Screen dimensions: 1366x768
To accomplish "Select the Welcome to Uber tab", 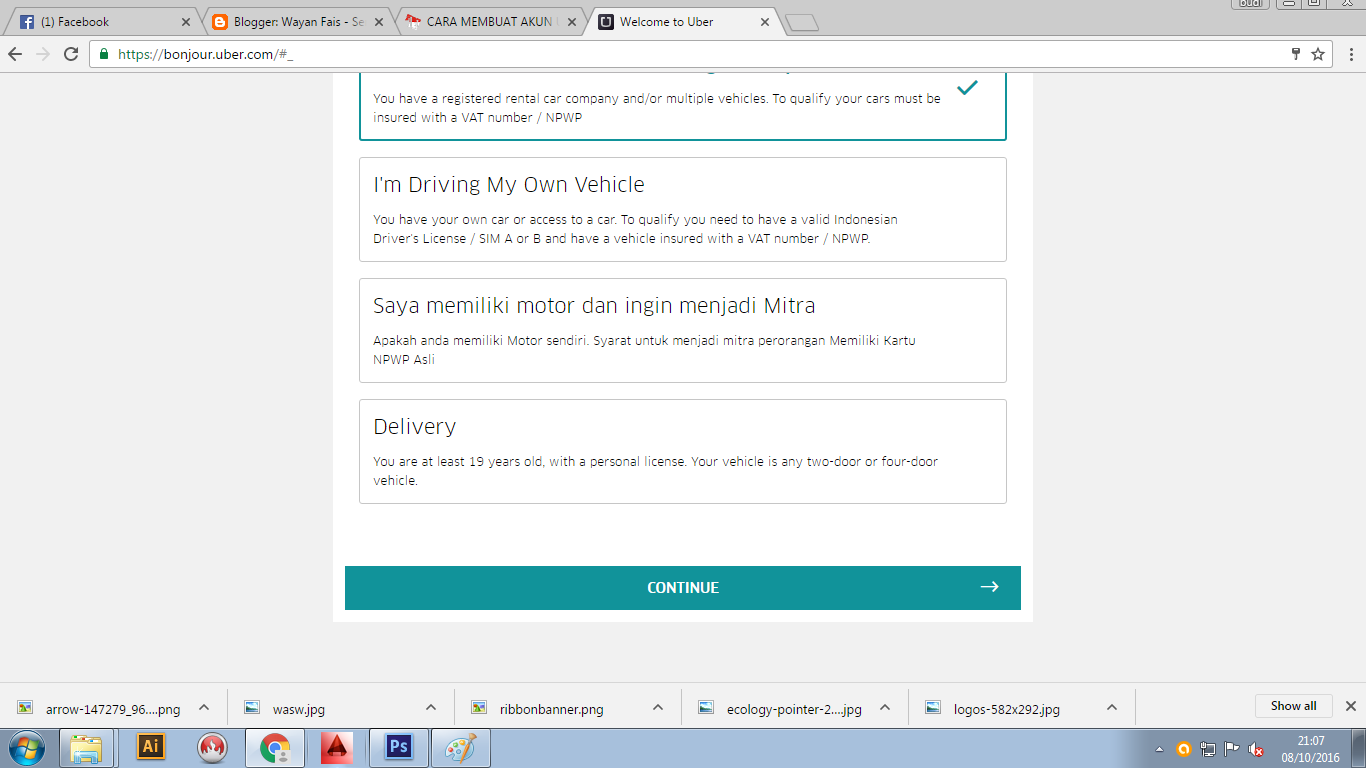I will click(683, 21).
